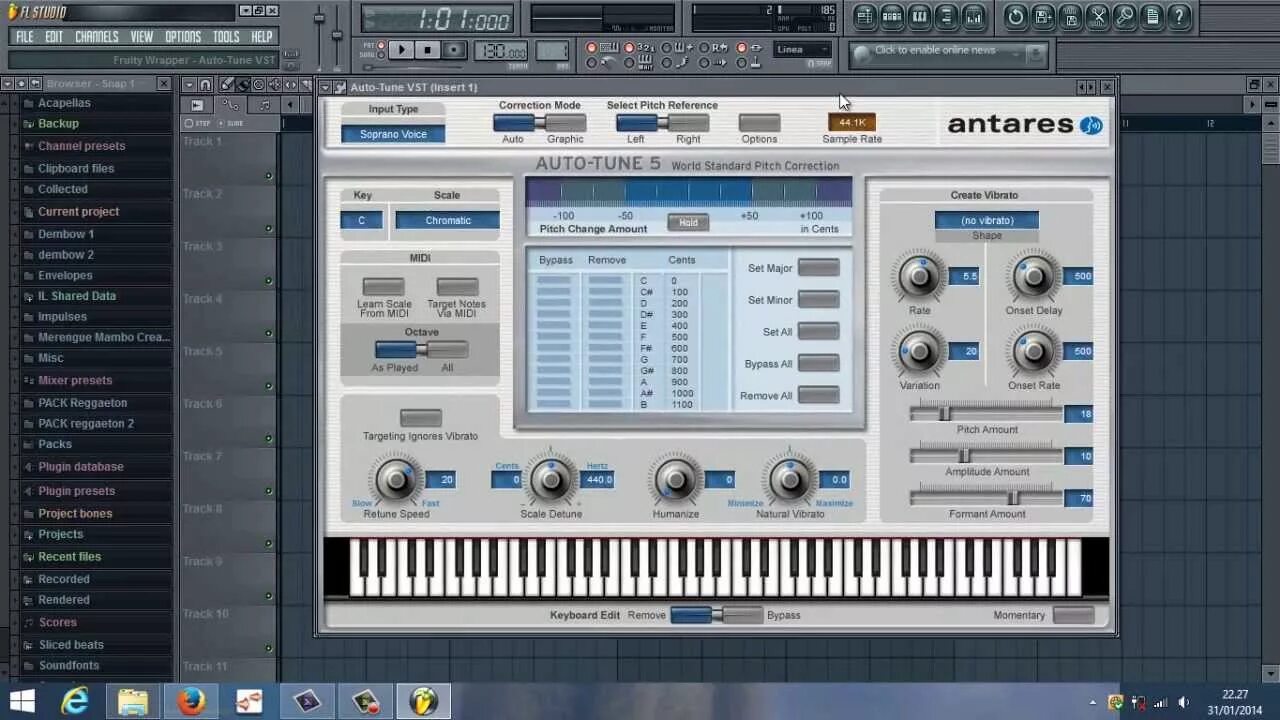1280x720 pixels.
Task: Click the Antares logo in Auto-Tune
Action: (1022, 123)
